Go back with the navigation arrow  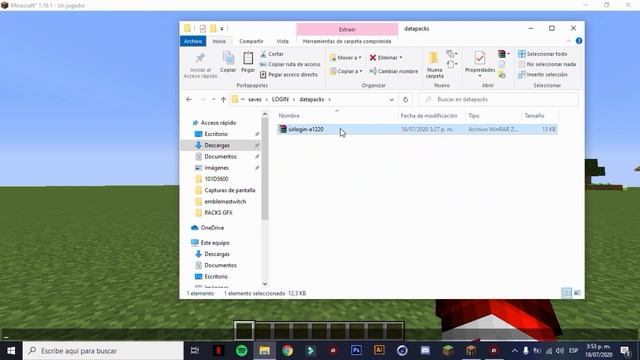coord(189,100)
